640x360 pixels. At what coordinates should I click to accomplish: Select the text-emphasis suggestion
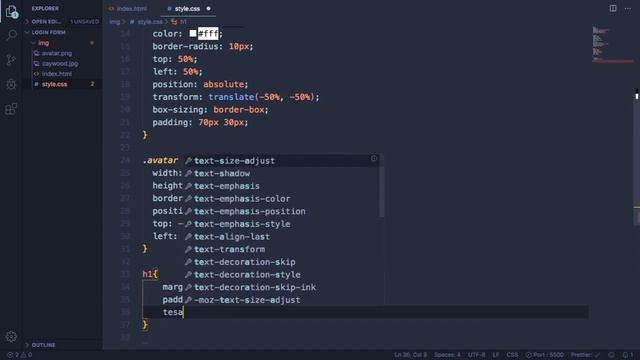tap(282, 186)
